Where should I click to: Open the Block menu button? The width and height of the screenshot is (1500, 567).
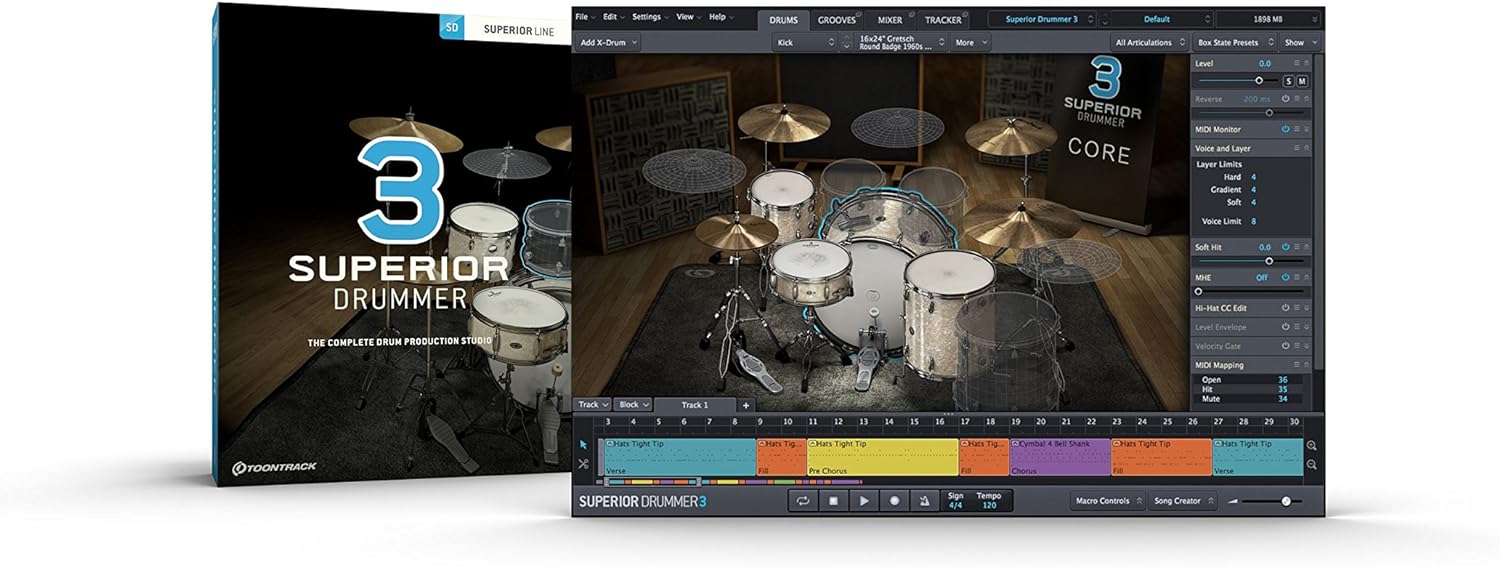[x=633, y=405]
